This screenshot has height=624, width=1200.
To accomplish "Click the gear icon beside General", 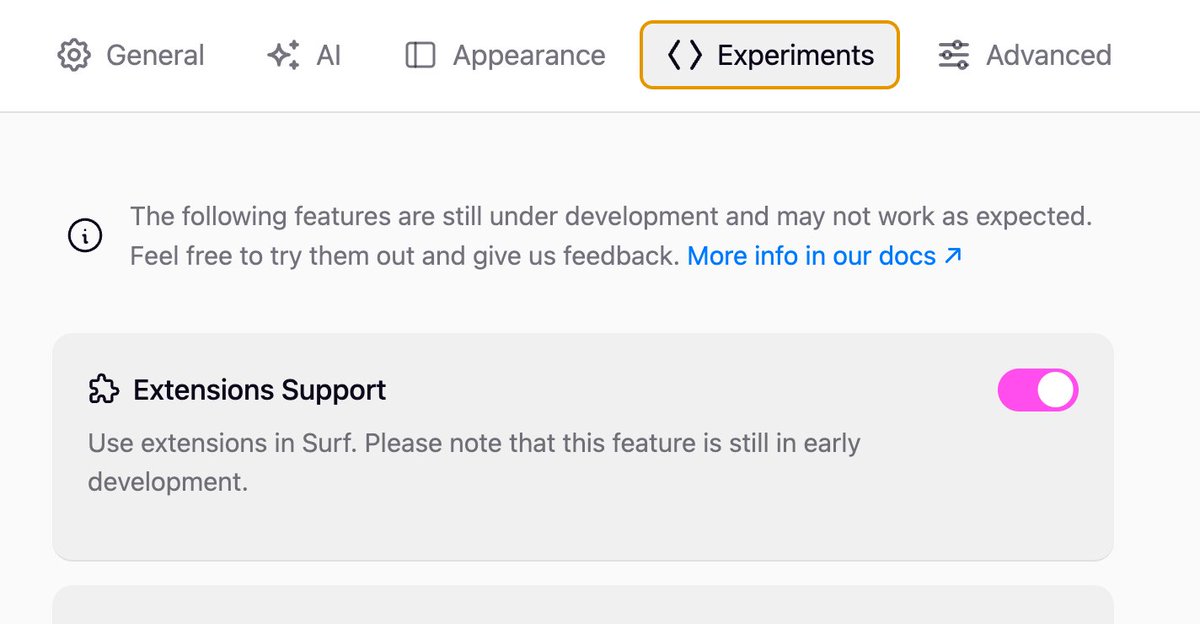I will (x=73, y=55).
